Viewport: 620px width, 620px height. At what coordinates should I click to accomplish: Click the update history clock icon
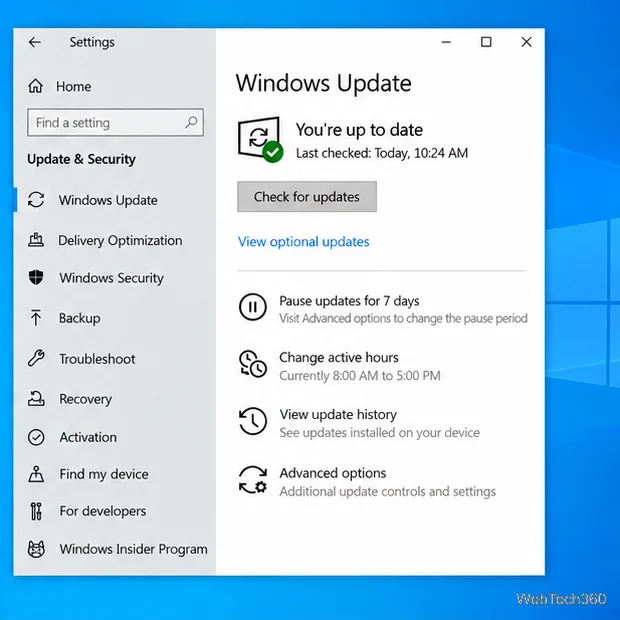[253, 421]
